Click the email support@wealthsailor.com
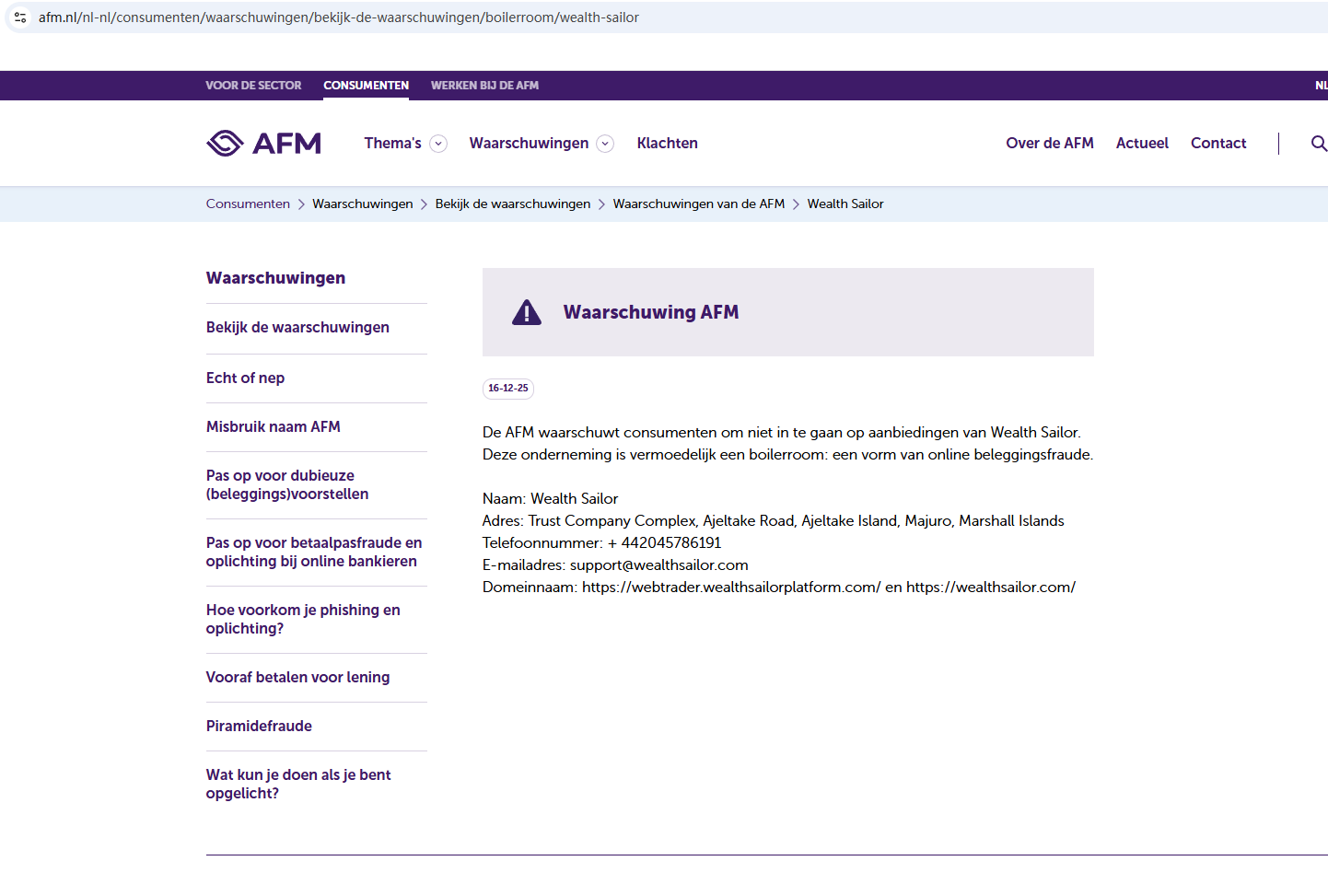The height and width of the screenshot is (896, 1328). point(659,565)
